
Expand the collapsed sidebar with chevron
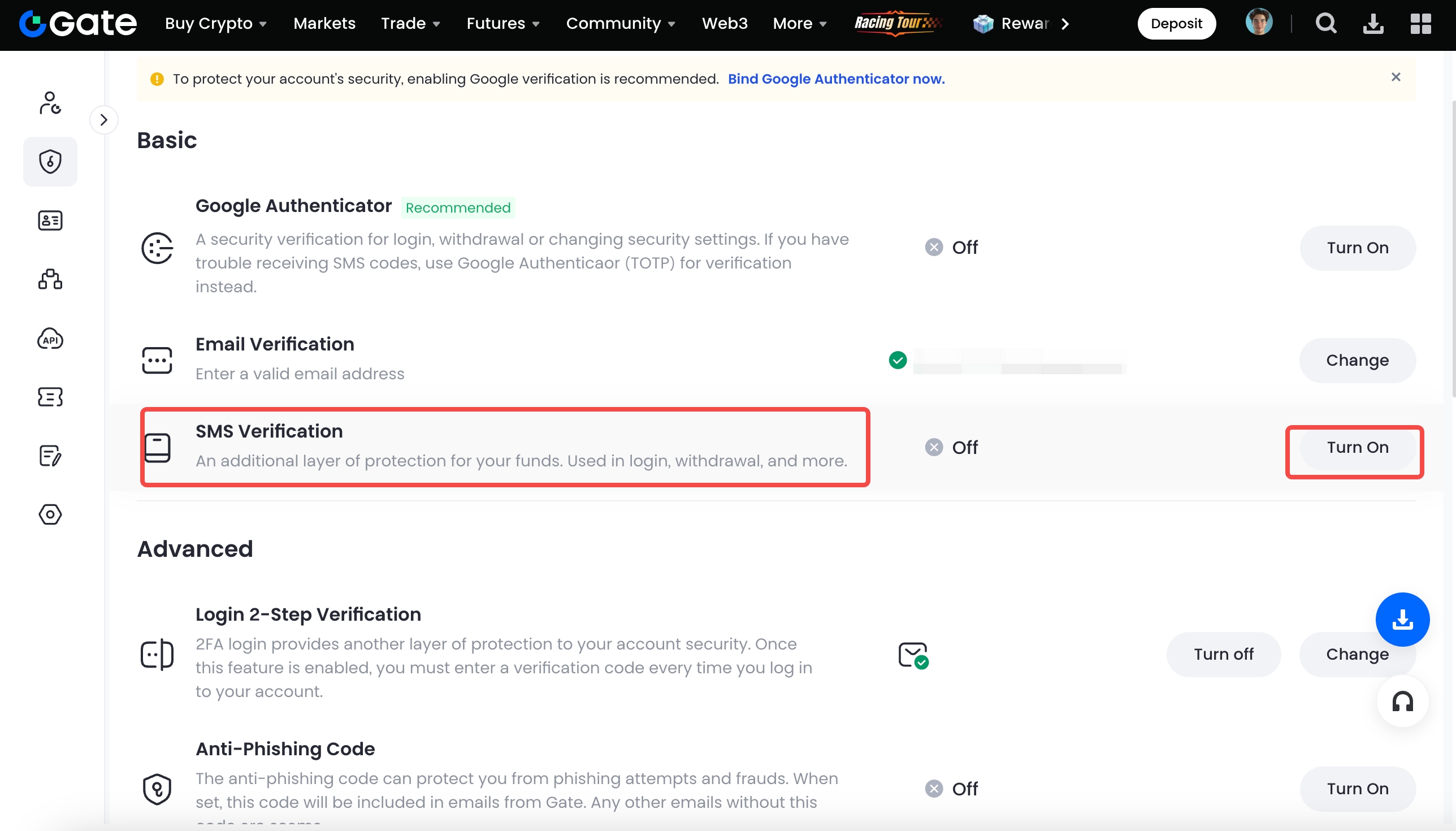(x=104, y=120)
